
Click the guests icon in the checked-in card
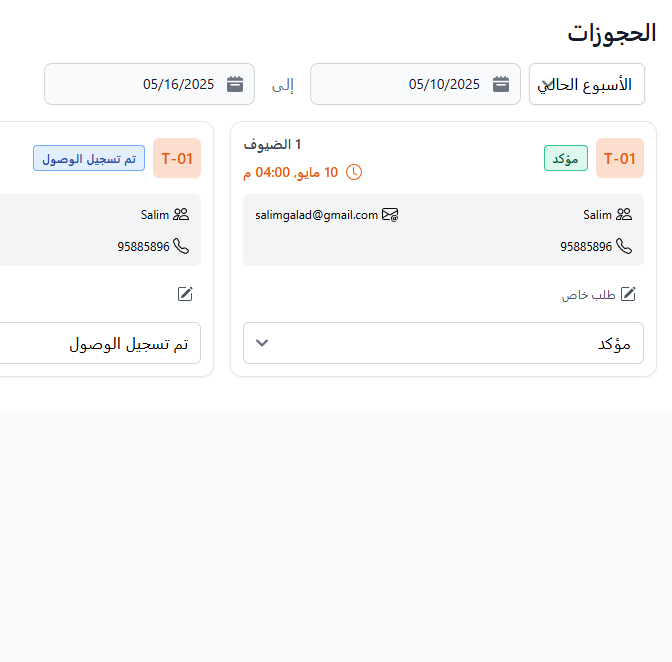[181, 214]
